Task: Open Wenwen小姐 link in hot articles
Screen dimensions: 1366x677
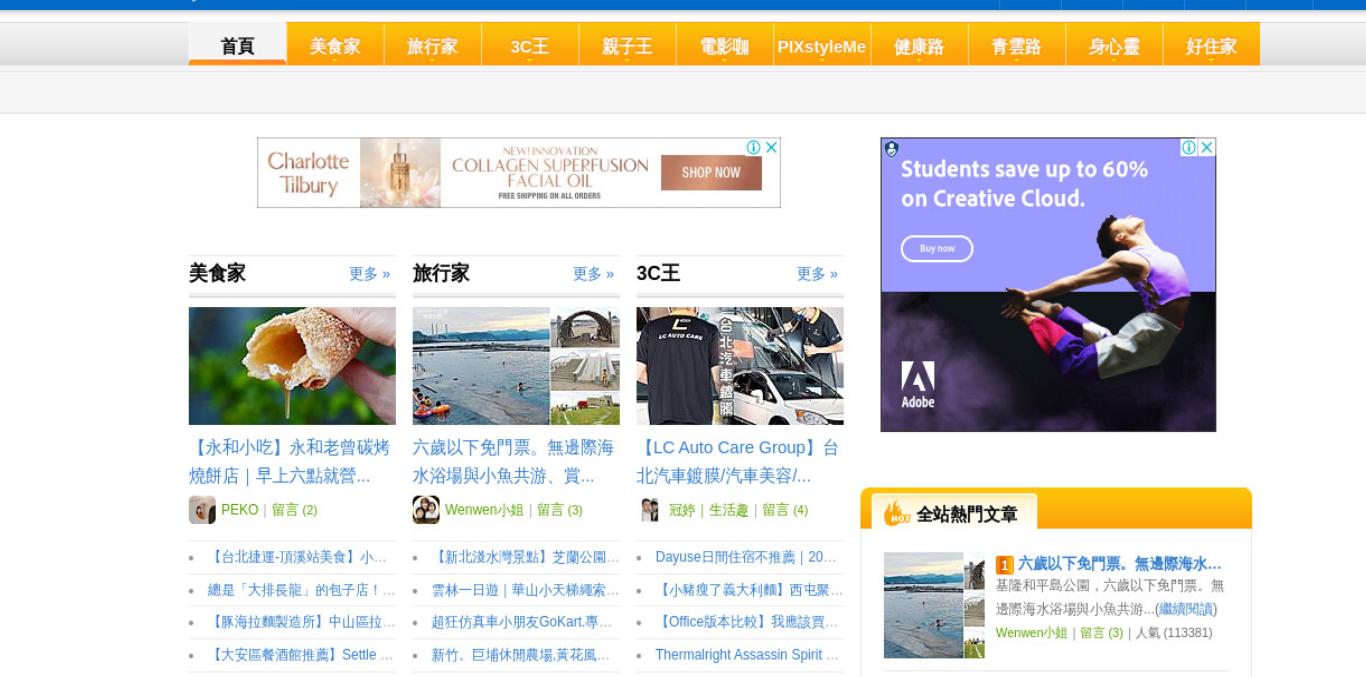Action: (x=1032, y=633)
